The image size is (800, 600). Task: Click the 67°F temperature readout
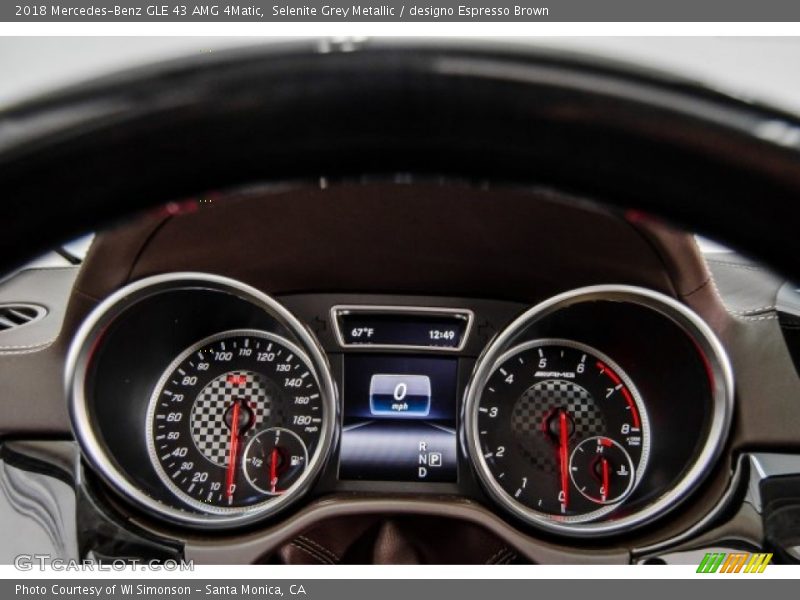[x=365, y=332]
